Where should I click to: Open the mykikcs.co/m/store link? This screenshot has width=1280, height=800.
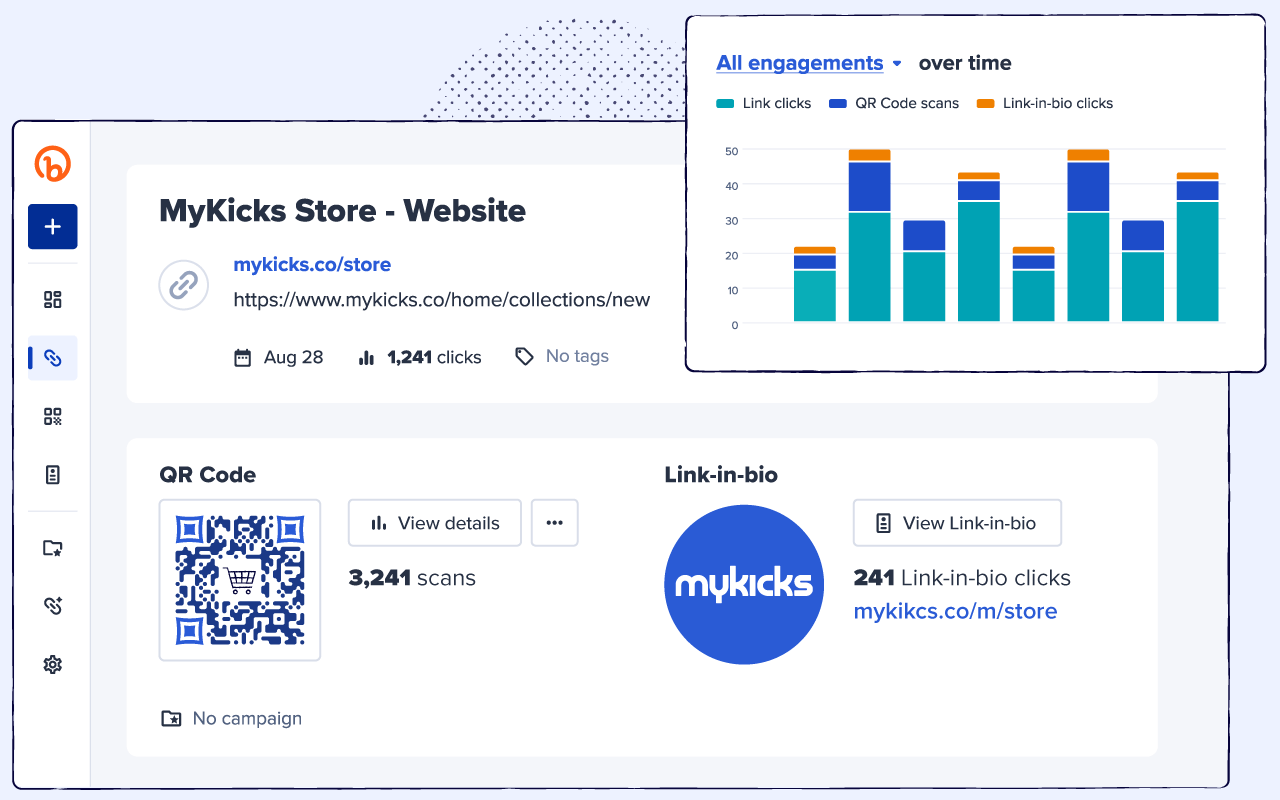(x=955, y=611)
